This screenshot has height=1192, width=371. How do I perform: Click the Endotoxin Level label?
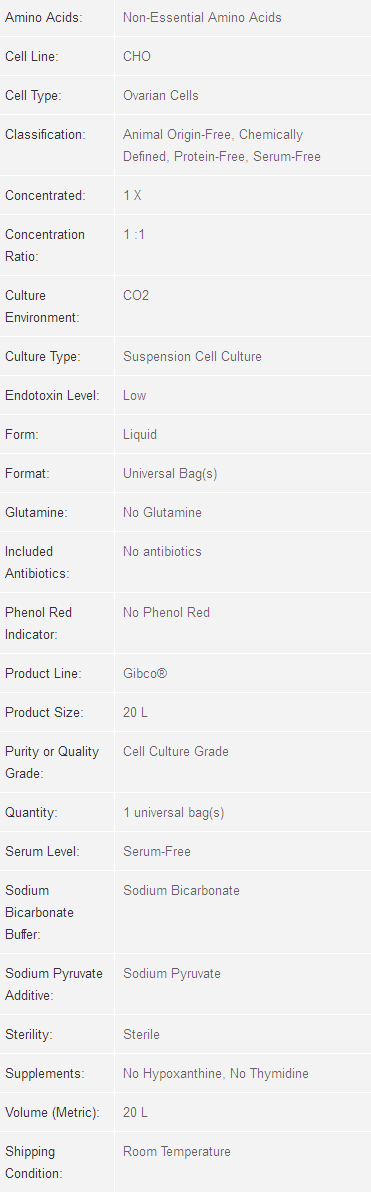pyautogui.click(x=52, y=395)
